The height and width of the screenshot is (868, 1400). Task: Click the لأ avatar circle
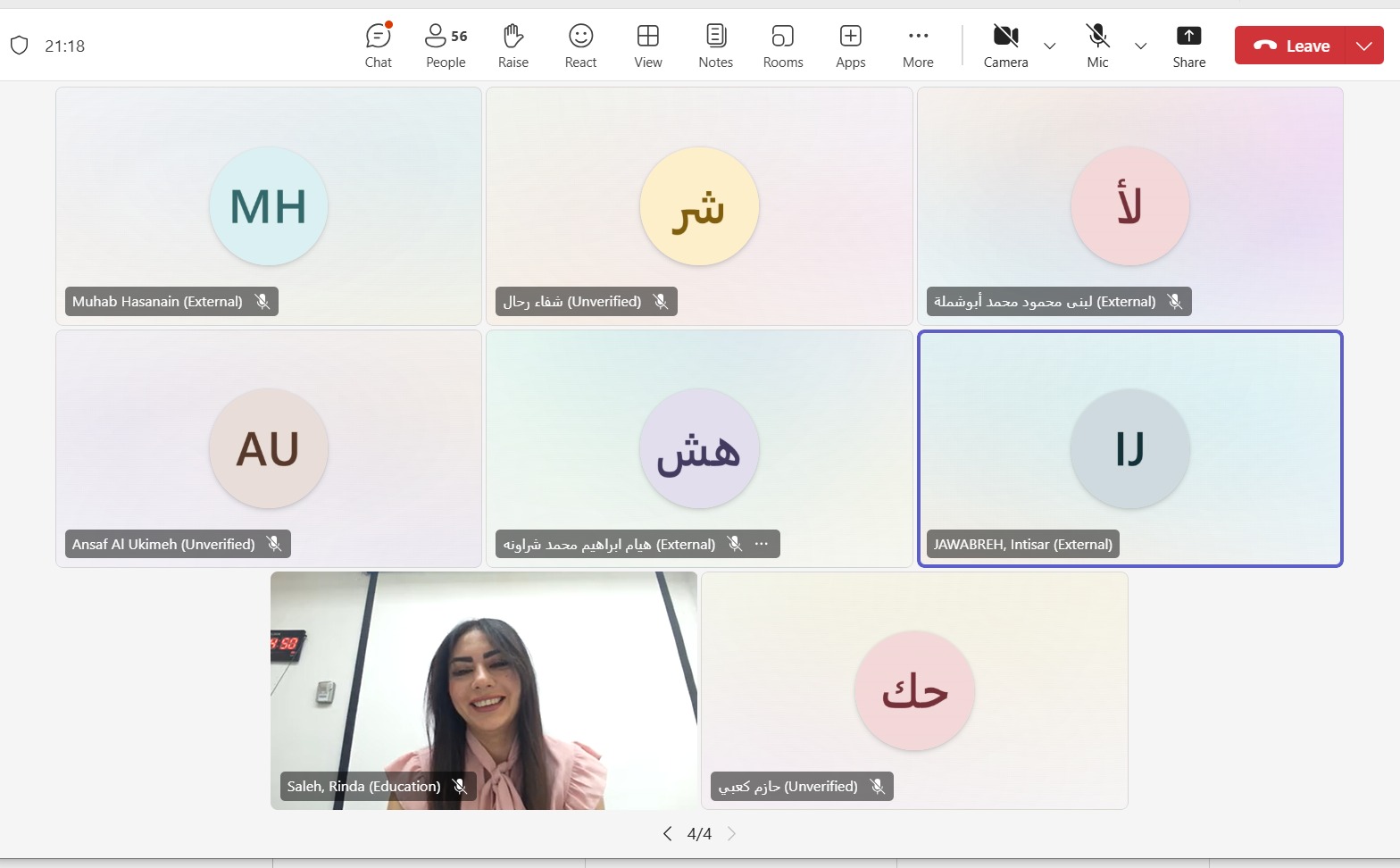point(1130,206)
